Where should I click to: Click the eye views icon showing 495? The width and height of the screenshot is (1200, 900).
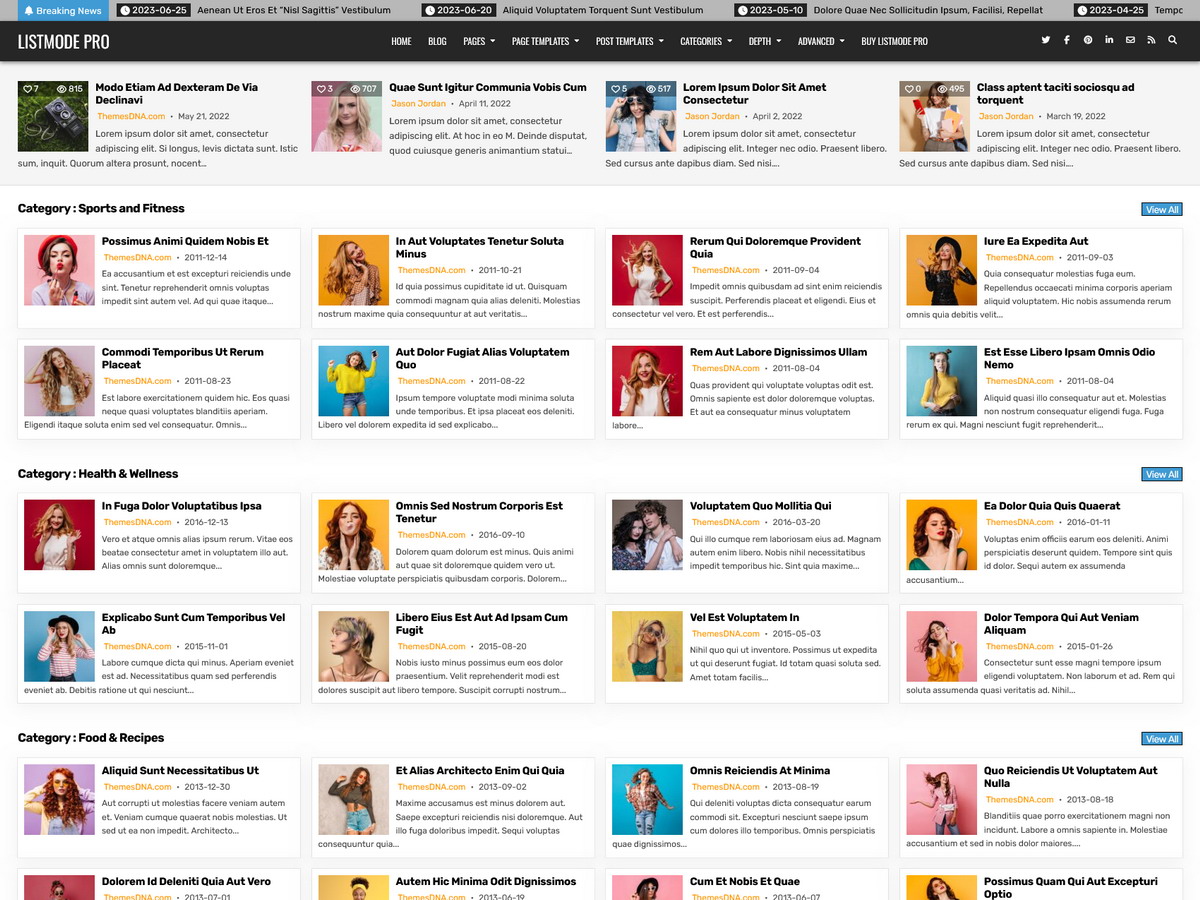(x=944, y=89)
